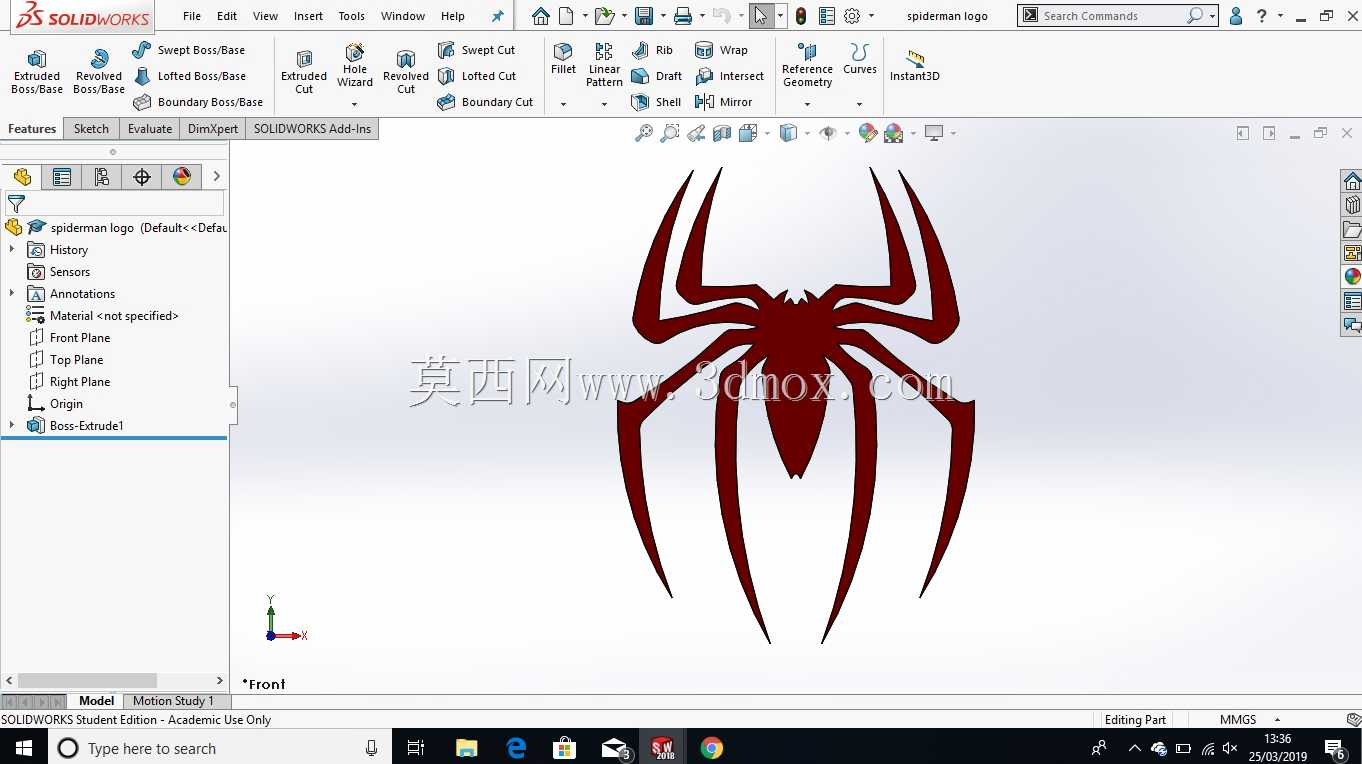Apply the Shell feature
The height and width of the screenshot is (764, 1362).
656,102
